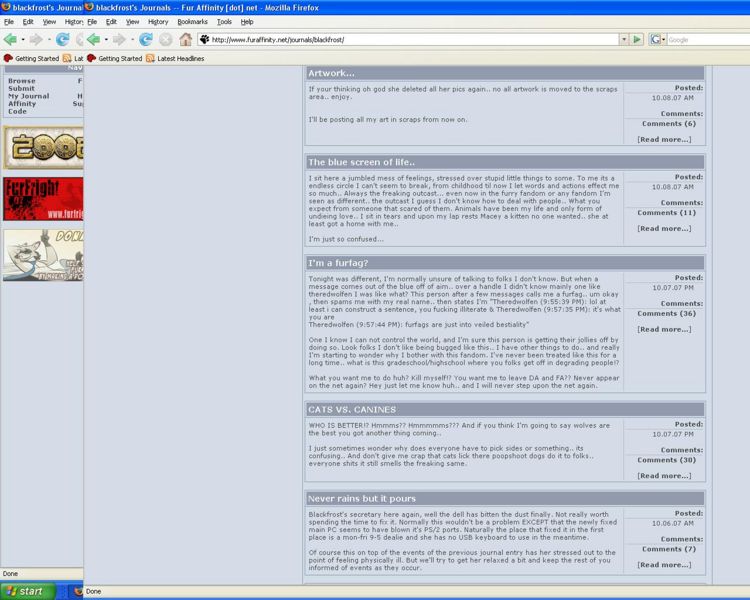Viewport: 750px width, 600px height.
Task: Open the Latest Headlines feed bookmark
Action: click(180, 59)
